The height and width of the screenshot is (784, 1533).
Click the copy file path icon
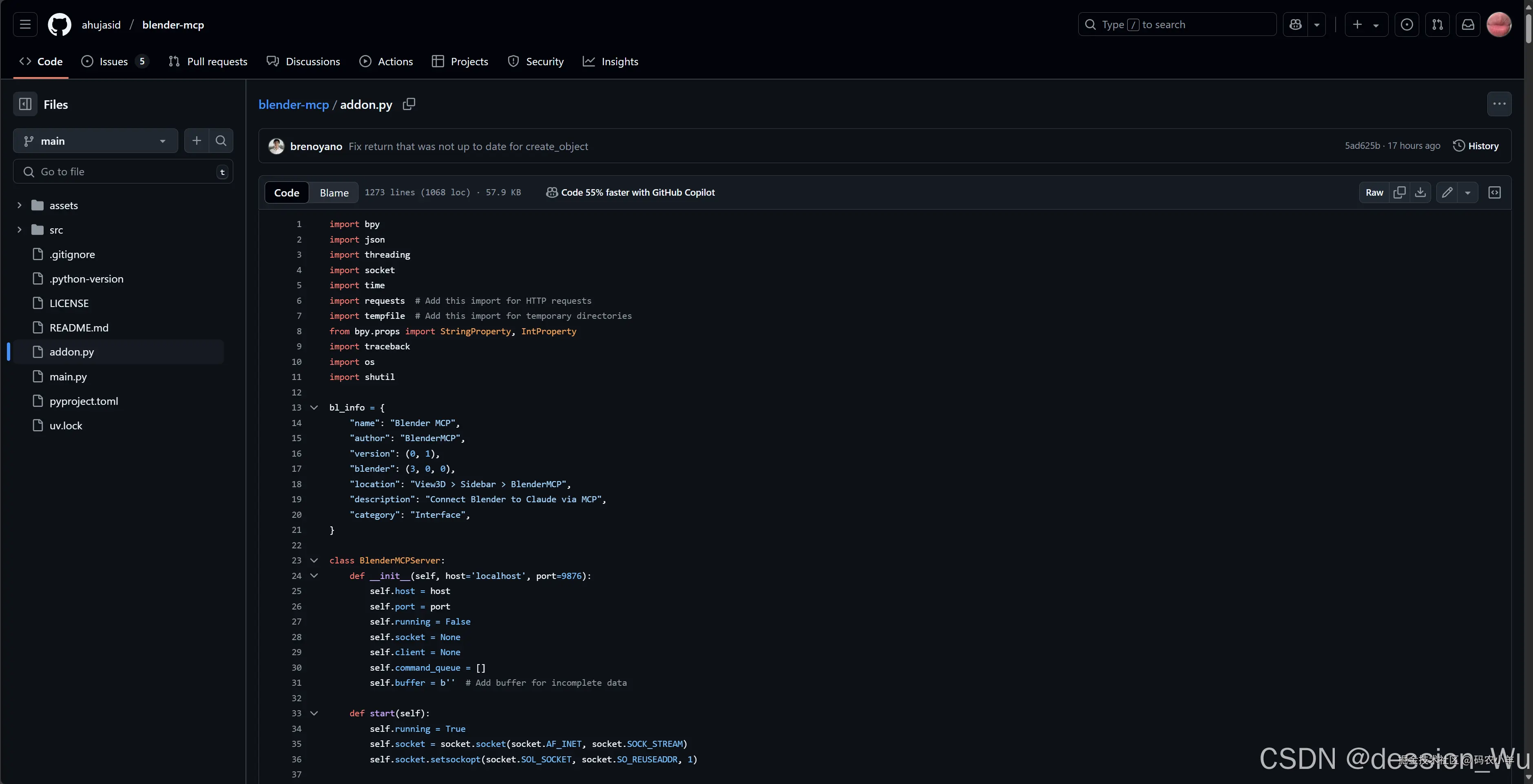click(x=409, y=104)
